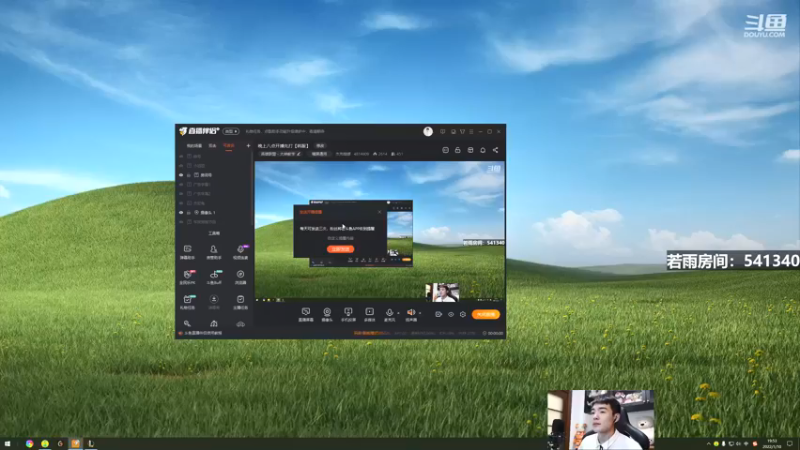Open the taskbar clock and date
Image resolution: width=800 pixels, height=450 pixels.
772,444
